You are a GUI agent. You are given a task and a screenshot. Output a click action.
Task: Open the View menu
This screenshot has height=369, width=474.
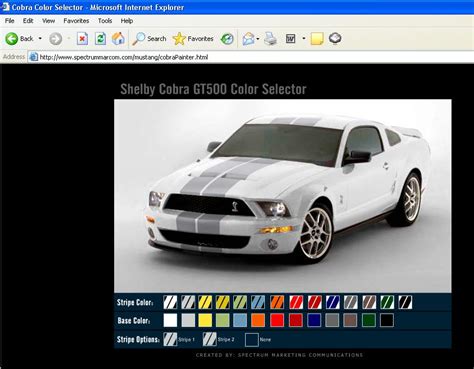click(x=48, y=21)
